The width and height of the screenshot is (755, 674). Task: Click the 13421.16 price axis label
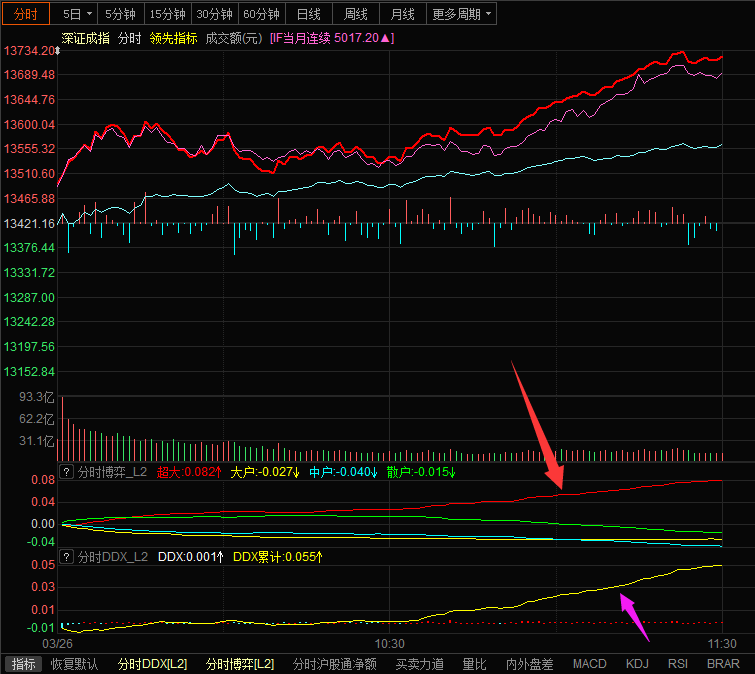coord(29,223)
